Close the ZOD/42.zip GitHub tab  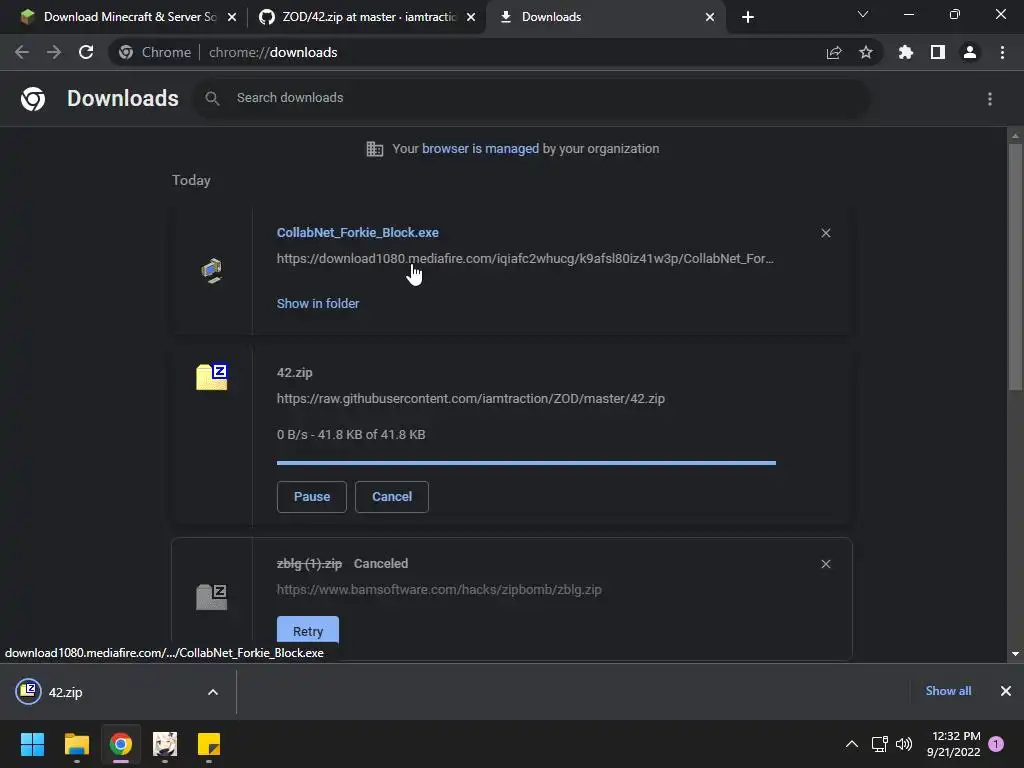[471, 17]
